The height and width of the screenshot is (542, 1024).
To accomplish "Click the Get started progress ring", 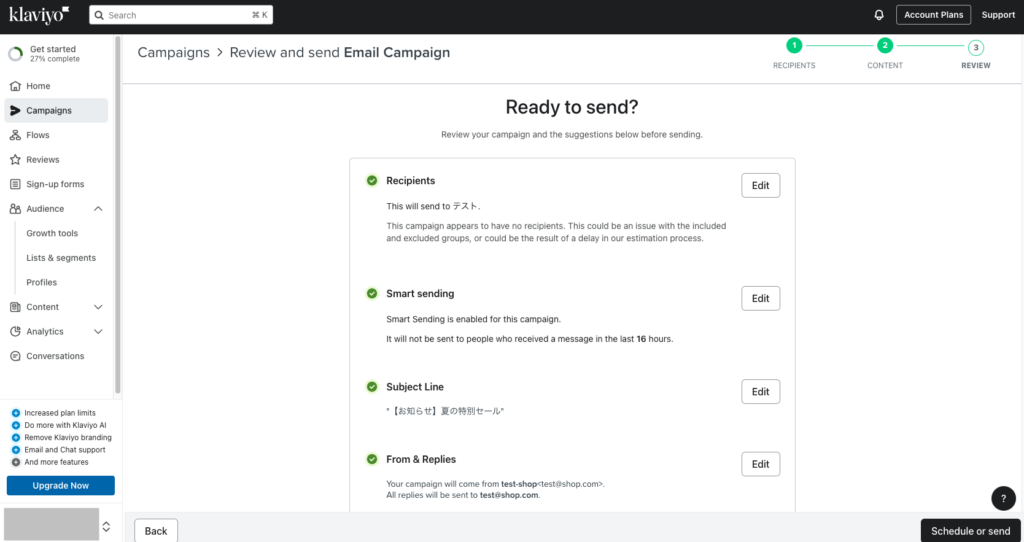I will 15,54.
